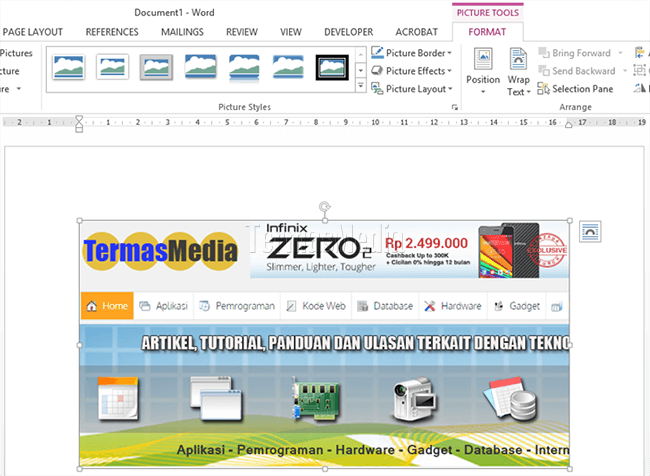Switch to the View tab
Viewport: 650px width, 476px height.
[291, 32]
